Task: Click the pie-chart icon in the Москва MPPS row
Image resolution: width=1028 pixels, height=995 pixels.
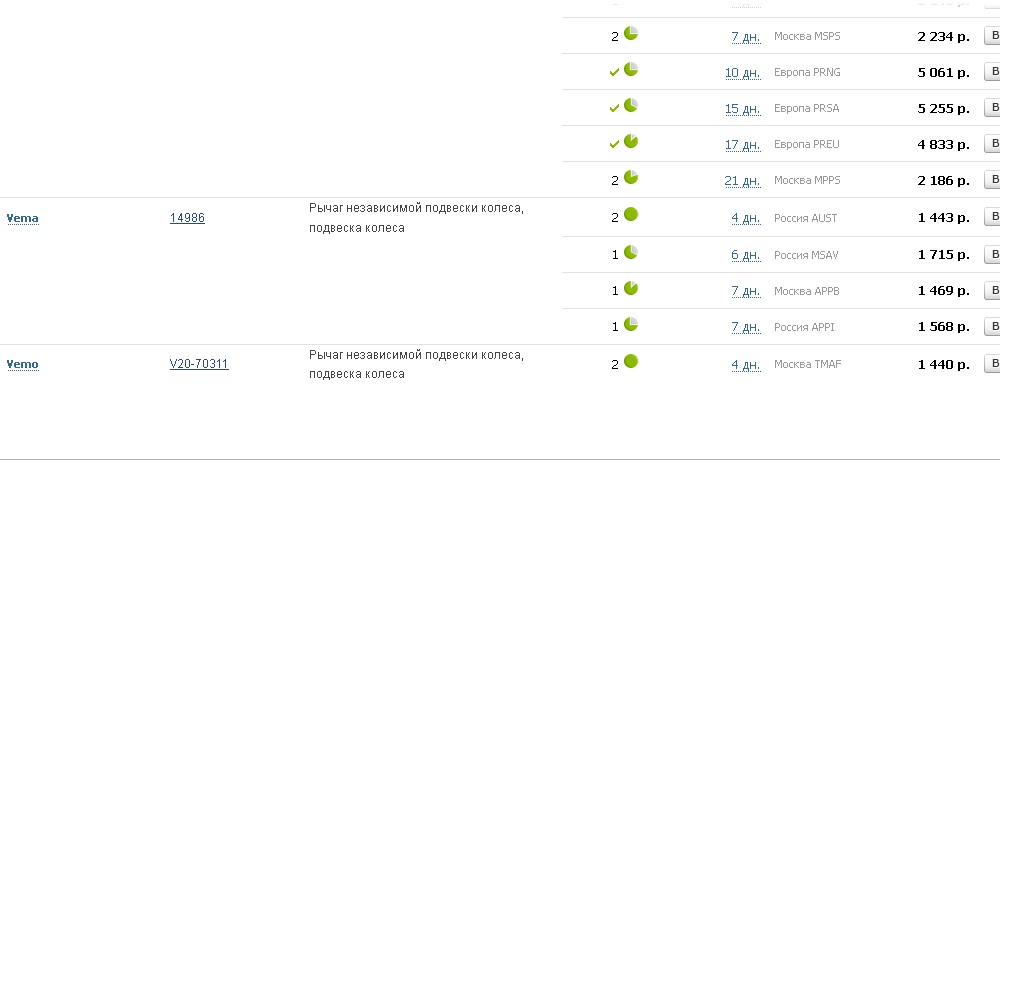Action: click(631, 177)
